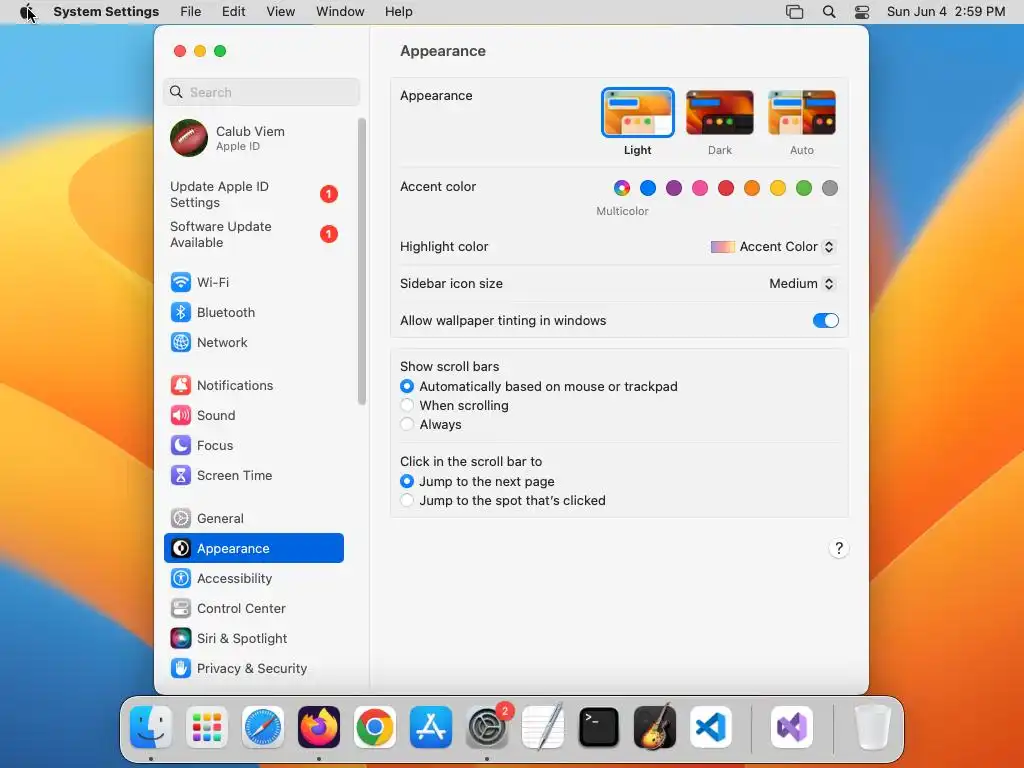Open Siri & Spotlight icon

point(181,639)
